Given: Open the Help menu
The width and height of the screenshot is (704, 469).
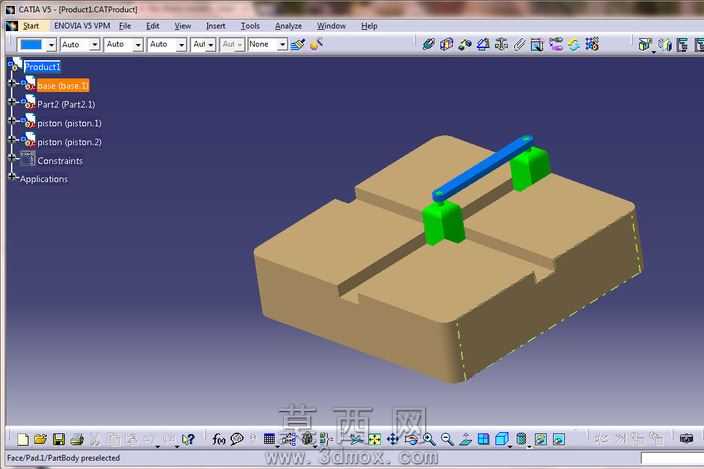Looking at the screenshot, I should pos(369,26).
